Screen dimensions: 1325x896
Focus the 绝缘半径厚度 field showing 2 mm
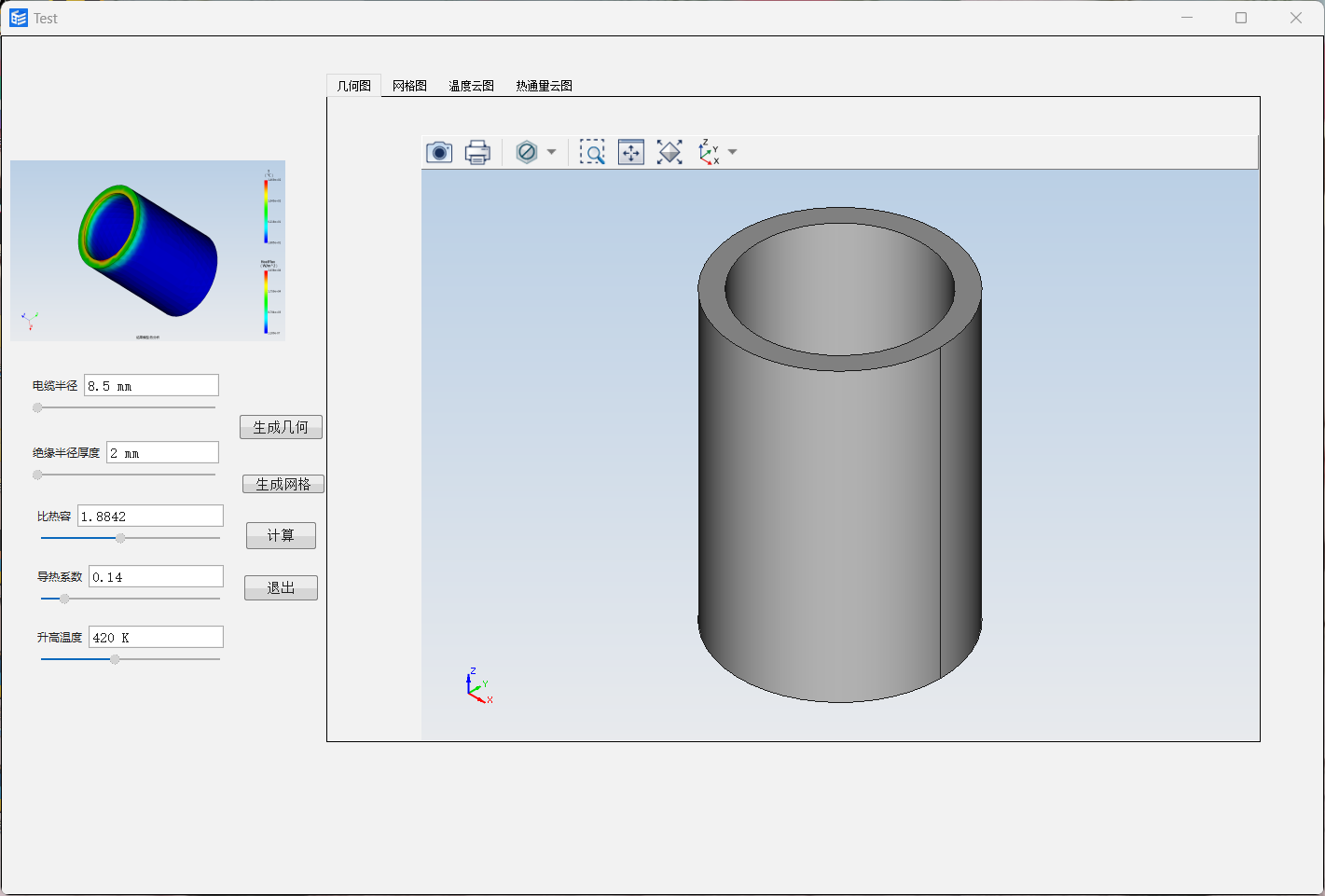[x=162, y=452]
